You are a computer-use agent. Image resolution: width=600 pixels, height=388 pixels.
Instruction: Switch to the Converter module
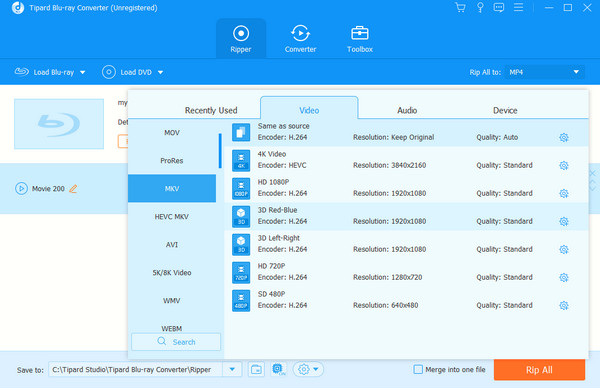pyautogui.click(x=300, y=39)
